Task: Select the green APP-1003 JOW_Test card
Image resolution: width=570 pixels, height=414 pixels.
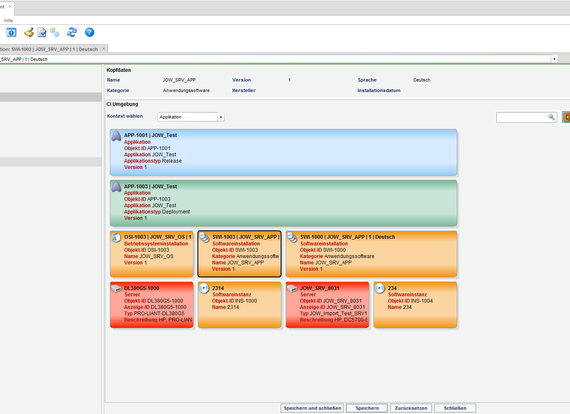Action: (x=284, y=203)
